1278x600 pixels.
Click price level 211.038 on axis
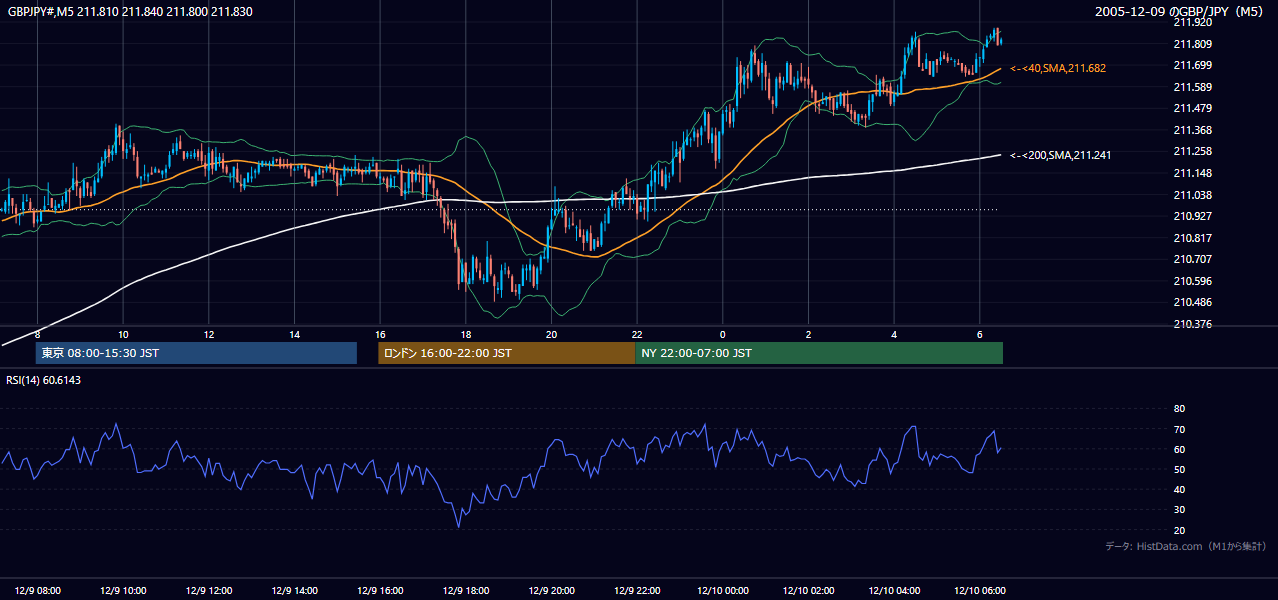click(1192, 195)
